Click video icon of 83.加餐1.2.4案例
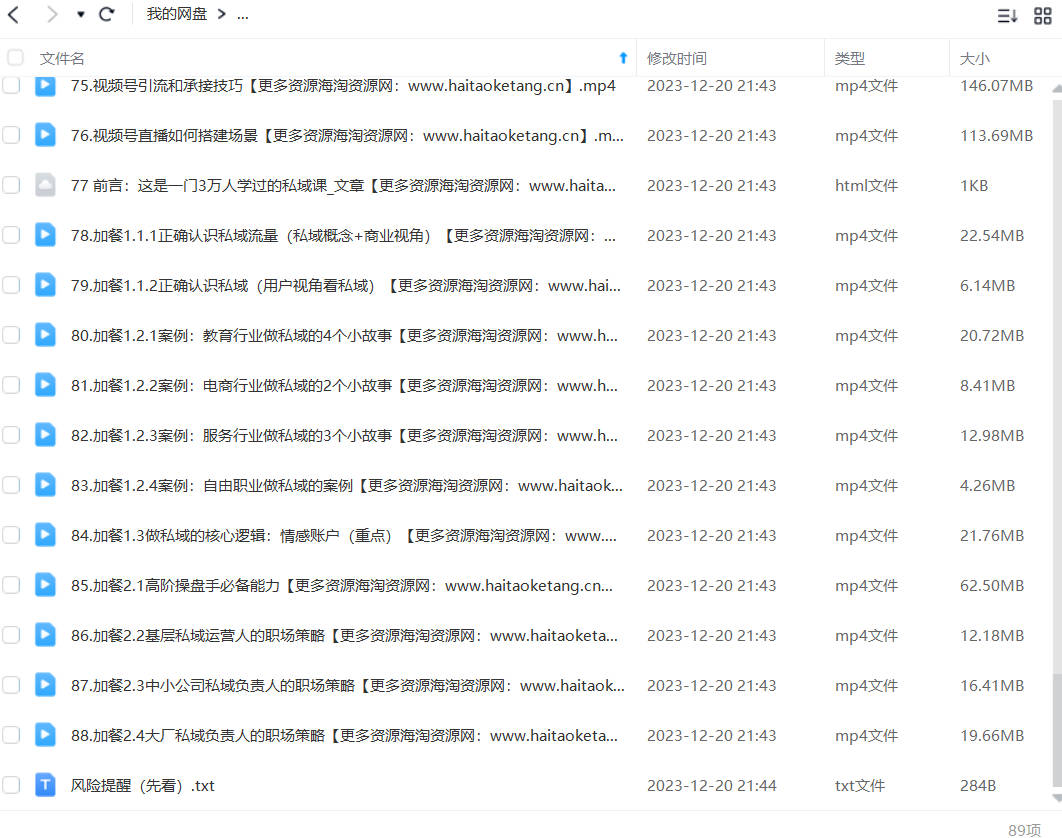Image resolution: width=1062 pixels, height=838 pixels. [x=45, y=485]
